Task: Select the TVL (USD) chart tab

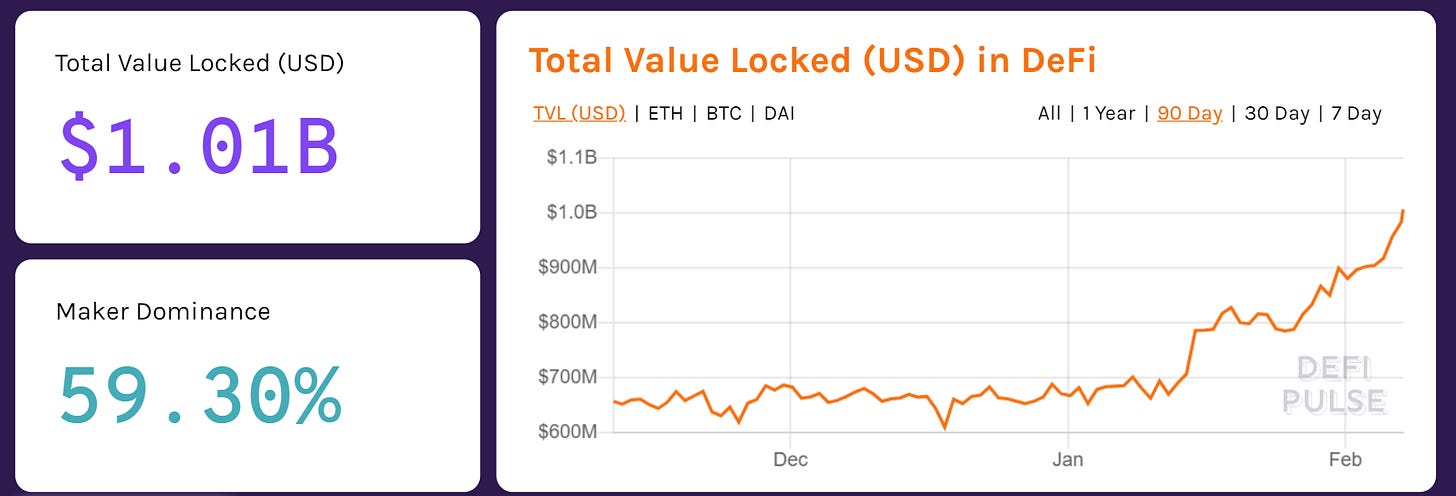Action: (579, 113)
